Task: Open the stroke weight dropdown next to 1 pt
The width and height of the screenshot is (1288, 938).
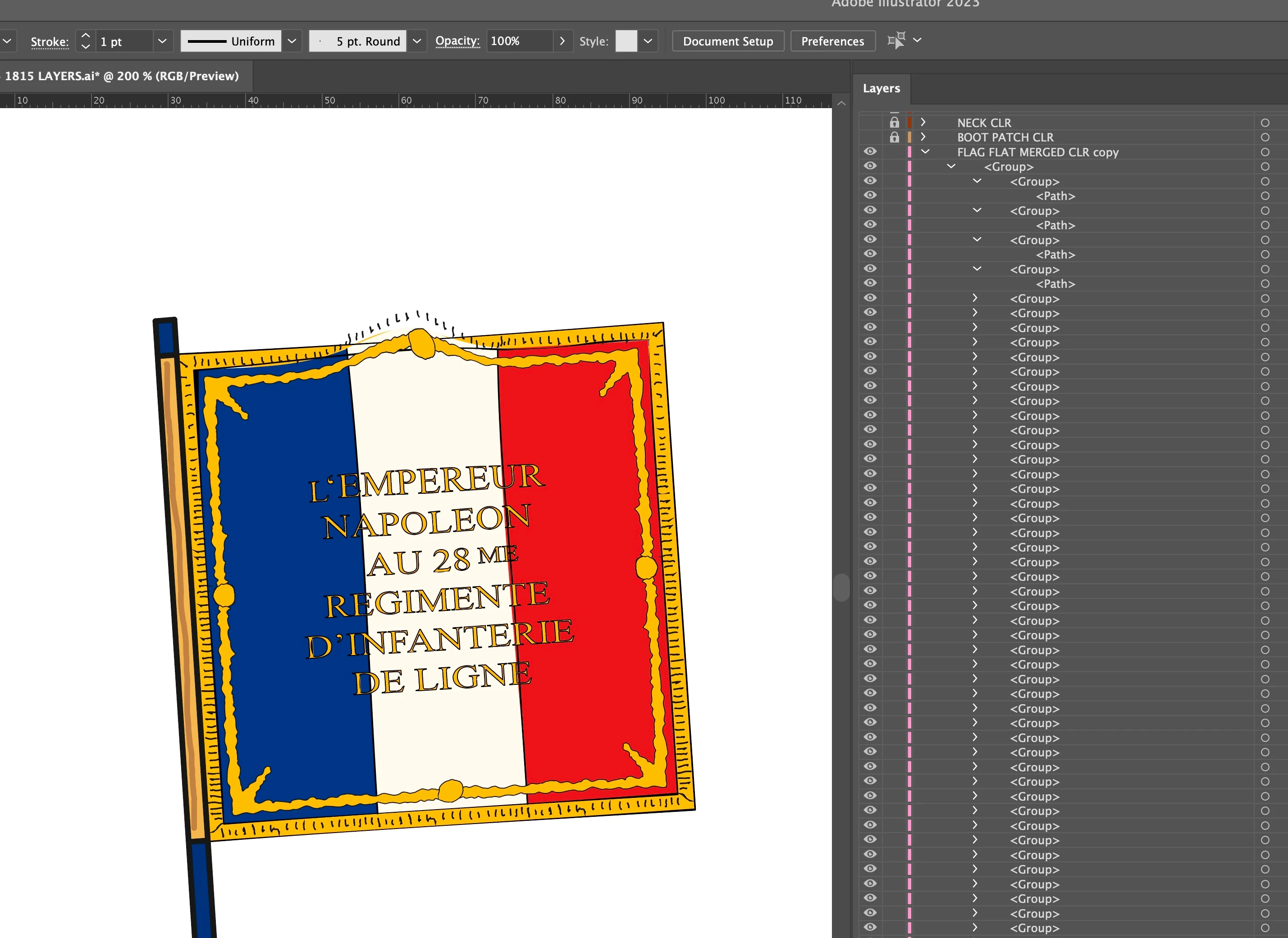Action: [x=162, y=41]
